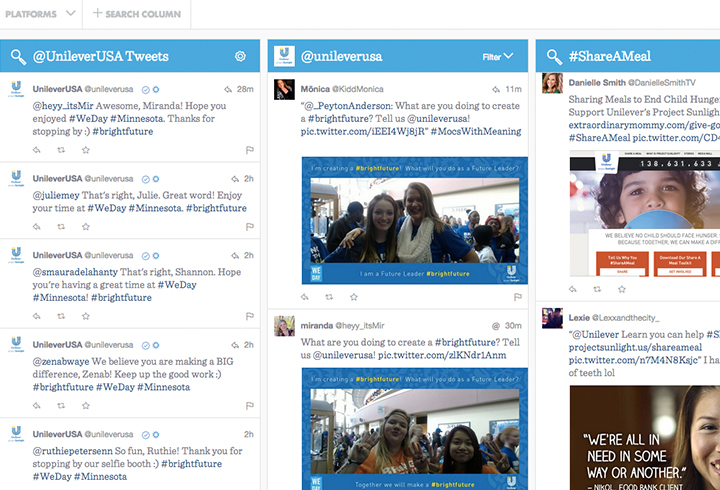Favorite Mónica's @_PeytonAnderson tweet
The width and height of the screenshot is (720, 490).
pyautogui.click(x=354, y=297)
